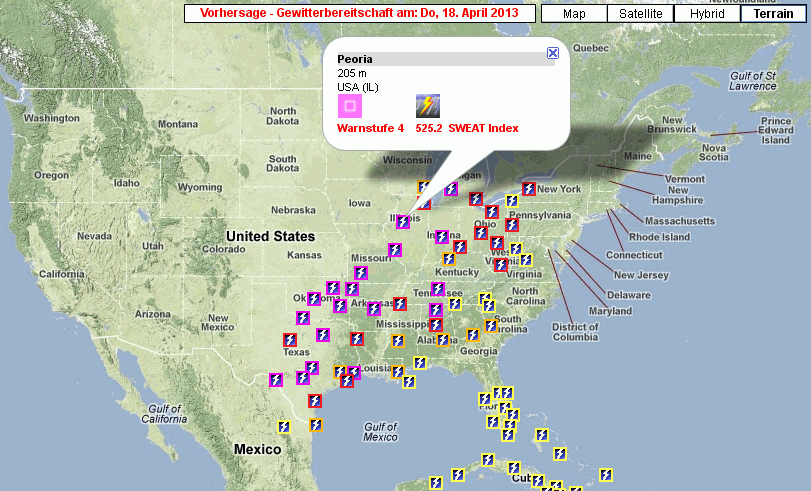The height and width of the screenshot is (491, 811).
Task: Click the Warnstufe 4 red text
Action: [371, 128]
